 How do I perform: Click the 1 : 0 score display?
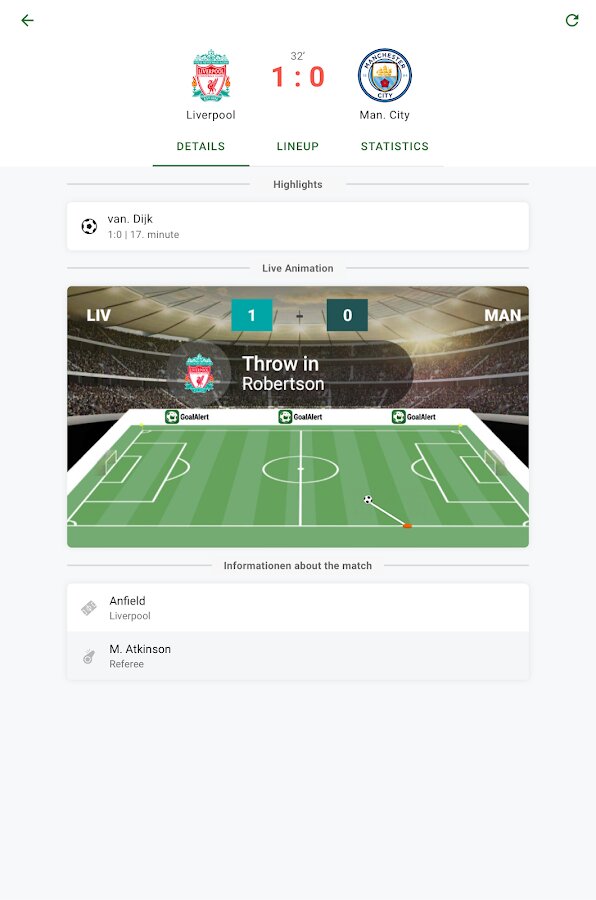(x=298, y=77)
